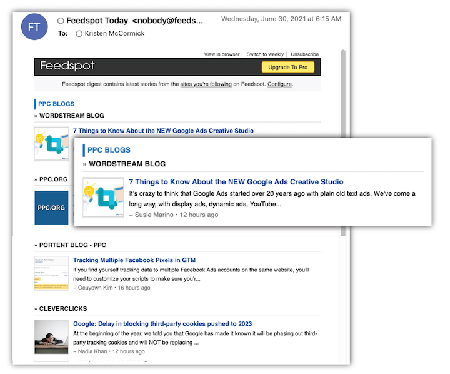Open 7 Things to Know article link in email
Screen dimensions: 450x374
point(163,131)
